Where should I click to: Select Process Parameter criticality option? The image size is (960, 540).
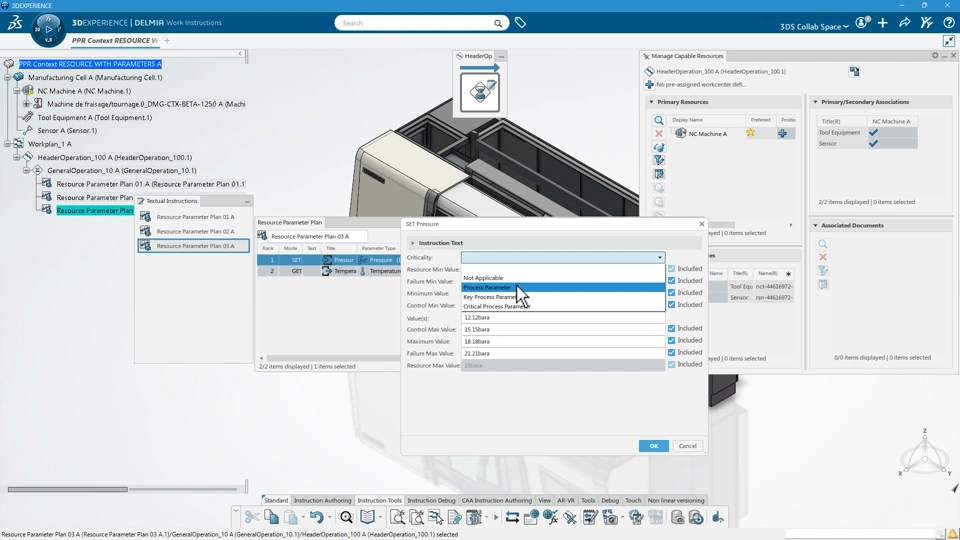pos(563,287)
